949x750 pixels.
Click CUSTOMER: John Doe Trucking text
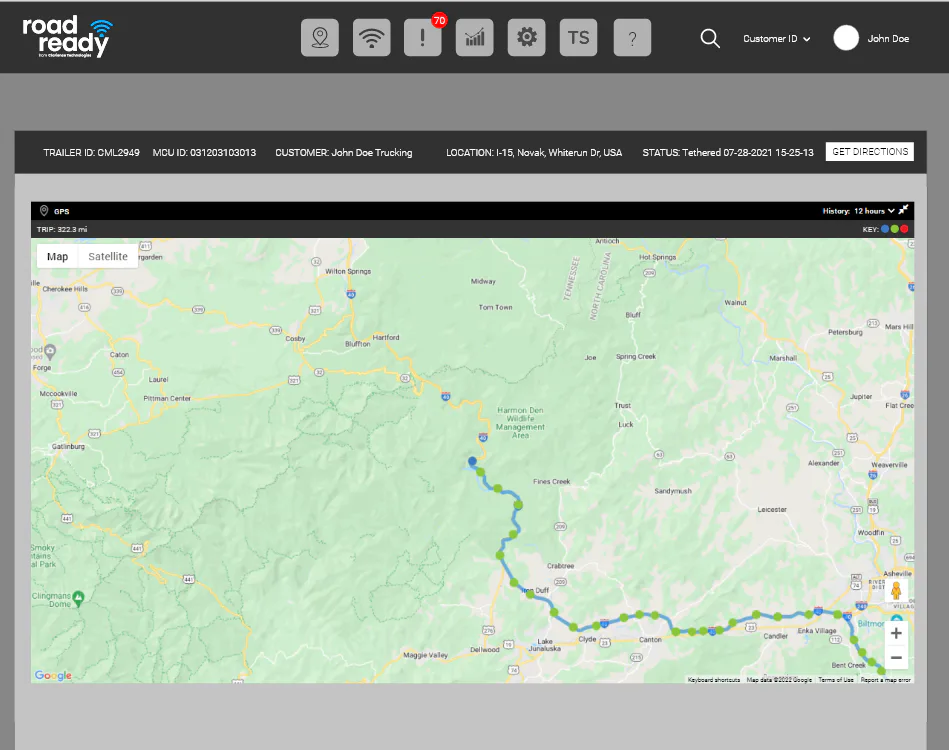tap(344, 153)
